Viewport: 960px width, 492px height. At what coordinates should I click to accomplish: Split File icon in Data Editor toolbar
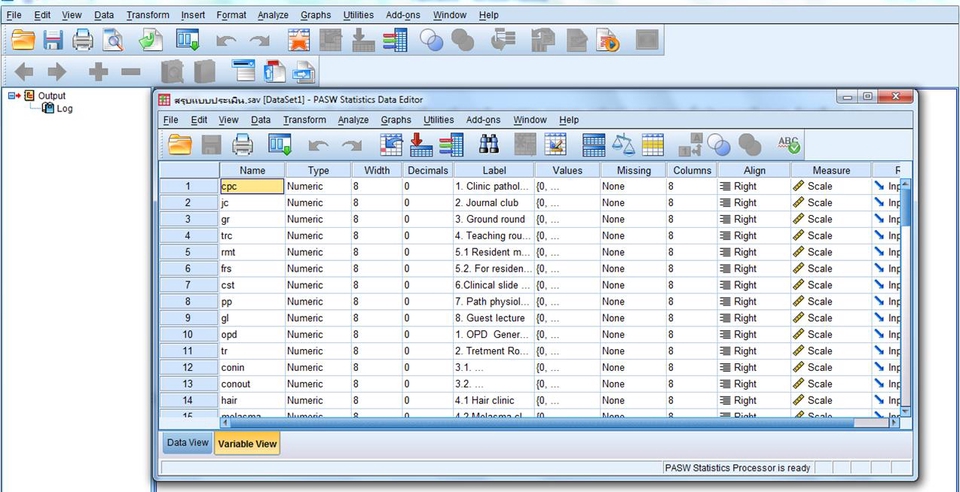tap(593, 144)
